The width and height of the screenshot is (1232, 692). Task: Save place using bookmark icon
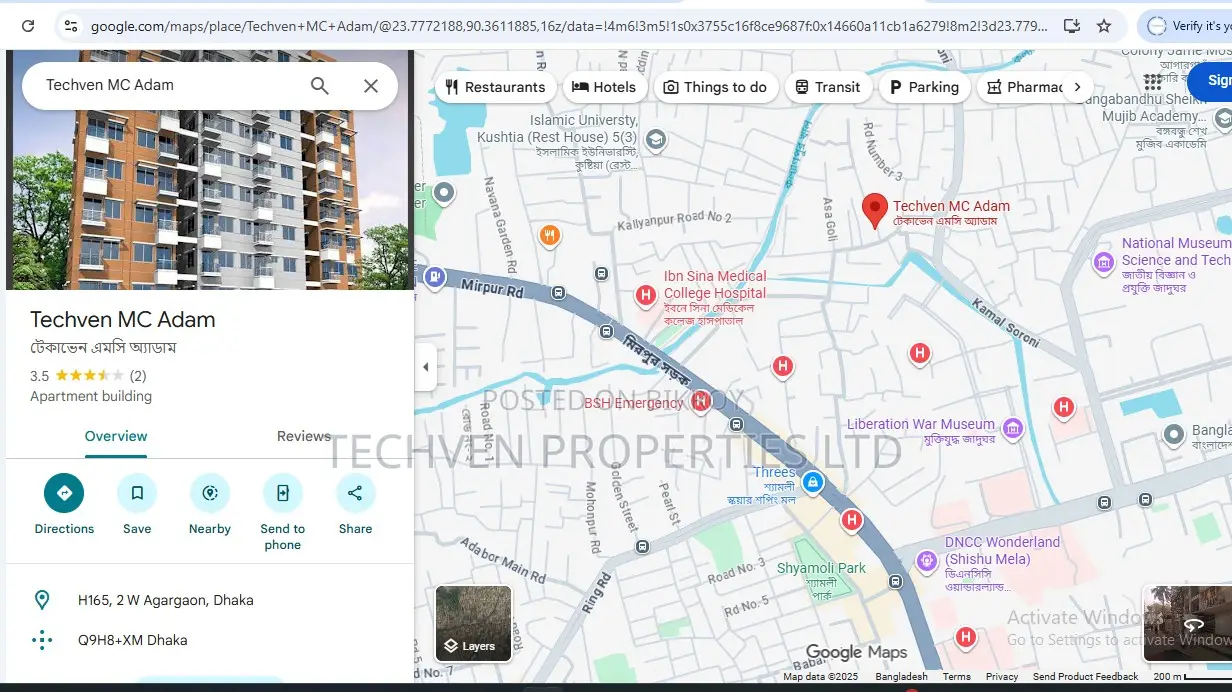[137, 493]
